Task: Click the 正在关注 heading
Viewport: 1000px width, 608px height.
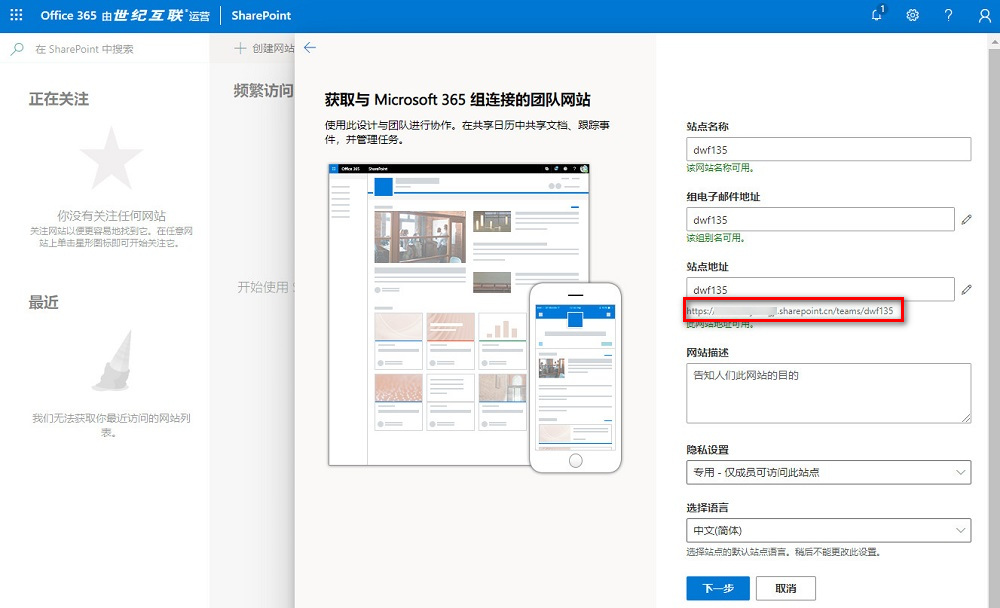Action: 59,99
